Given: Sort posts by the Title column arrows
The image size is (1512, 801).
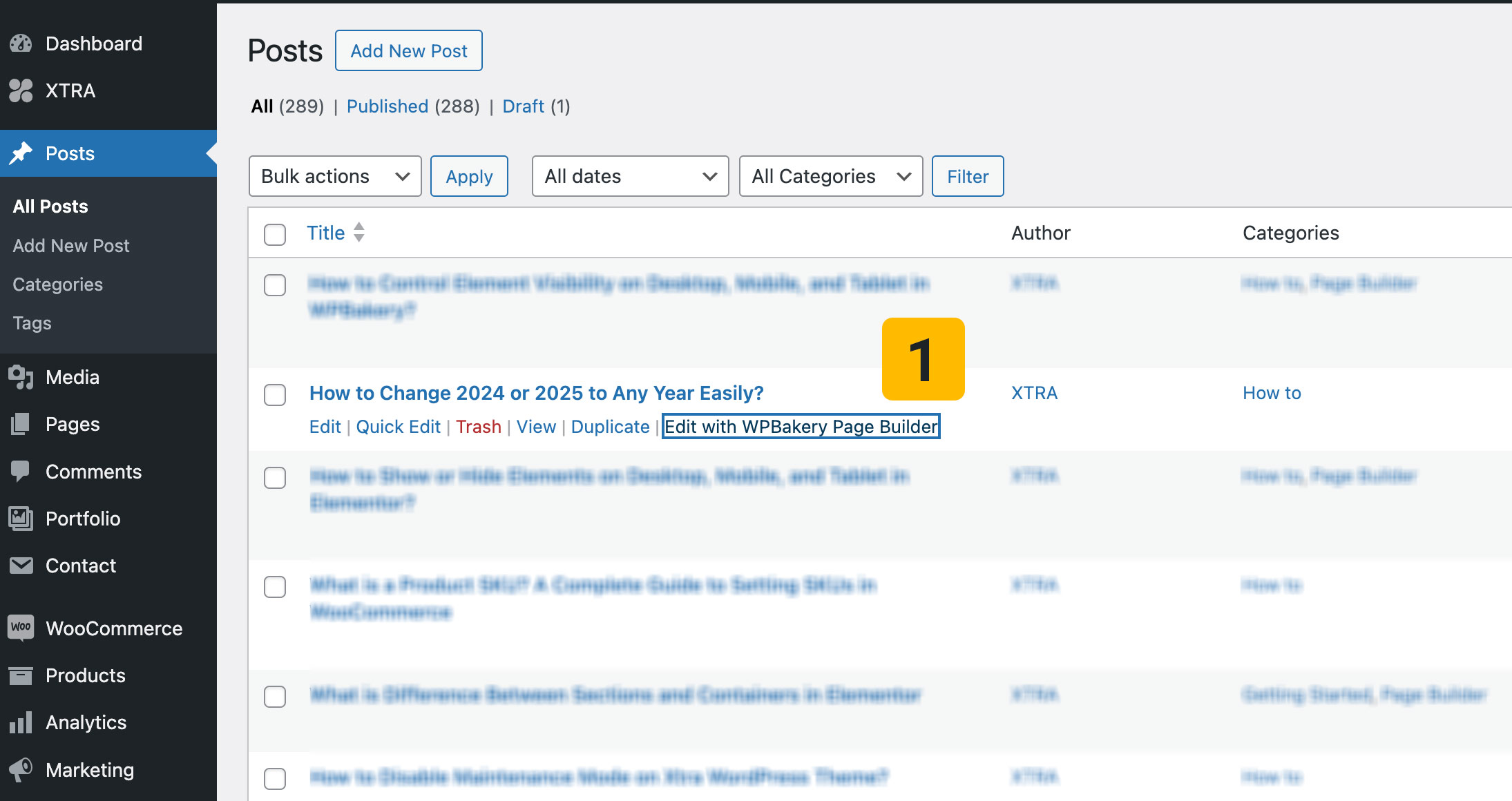Looking at the screenshot, I should click(358, 232).
